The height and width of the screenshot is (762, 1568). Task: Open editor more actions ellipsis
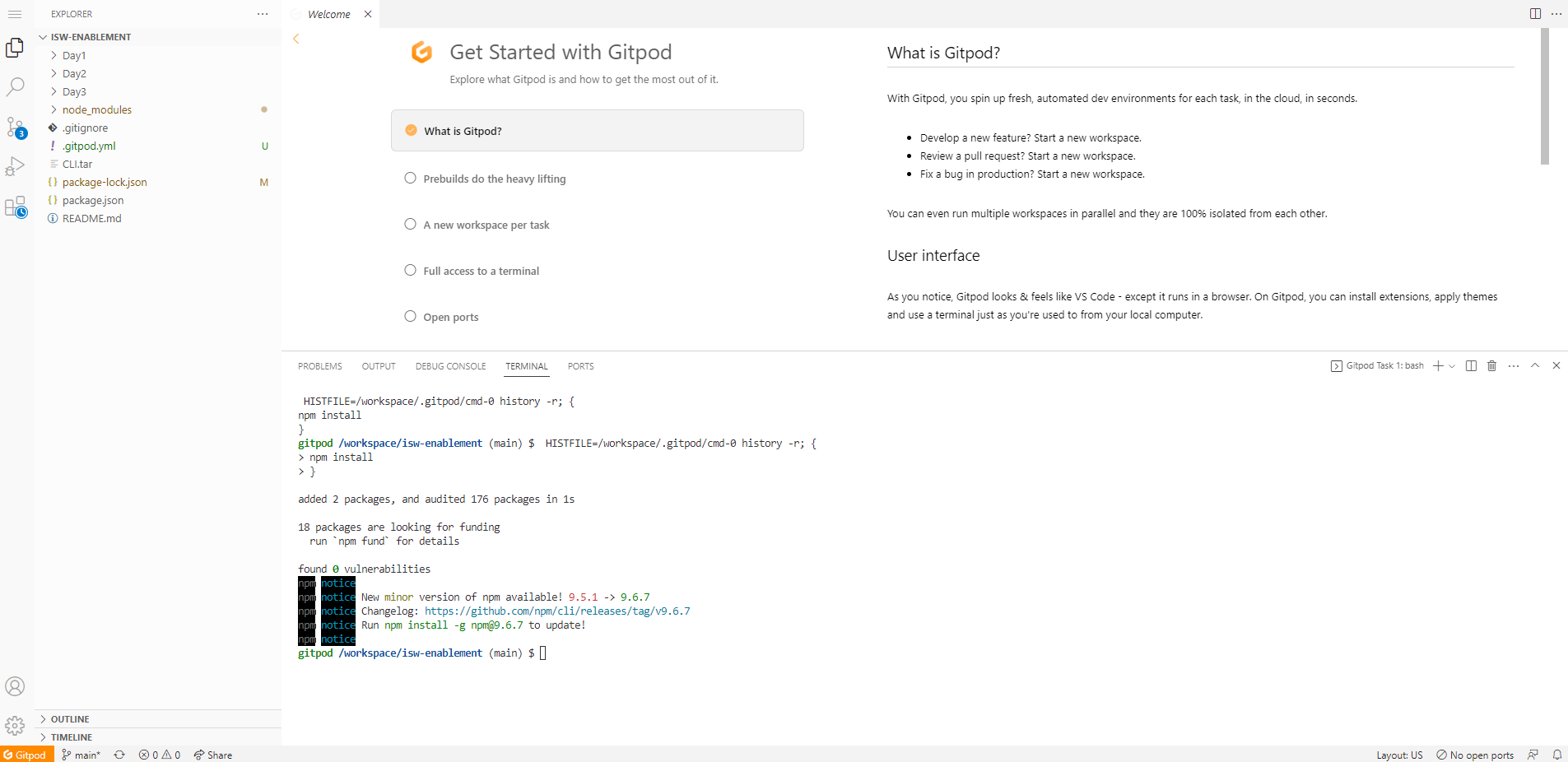tap(1556, 14)
